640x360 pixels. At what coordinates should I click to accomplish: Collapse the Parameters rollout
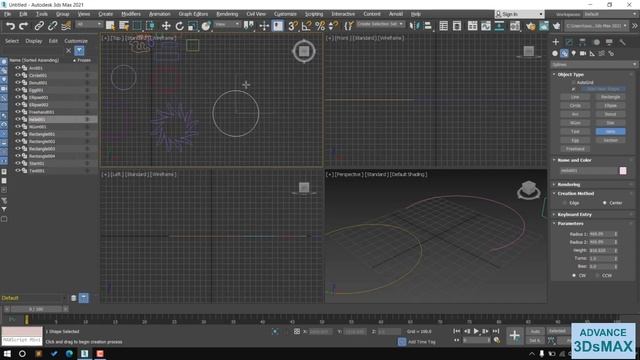(570, 224)
